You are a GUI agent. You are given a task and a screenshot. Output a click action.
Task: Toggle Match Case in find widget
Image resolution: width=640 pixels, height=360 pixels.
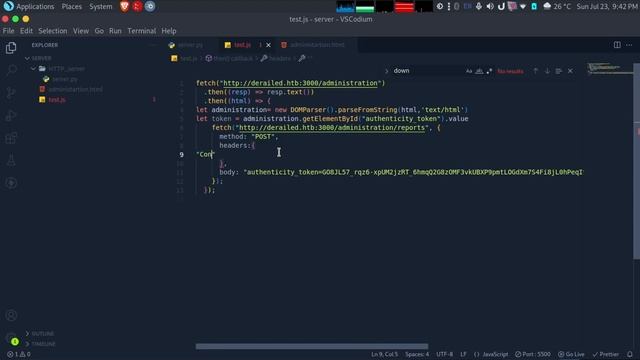469,71
